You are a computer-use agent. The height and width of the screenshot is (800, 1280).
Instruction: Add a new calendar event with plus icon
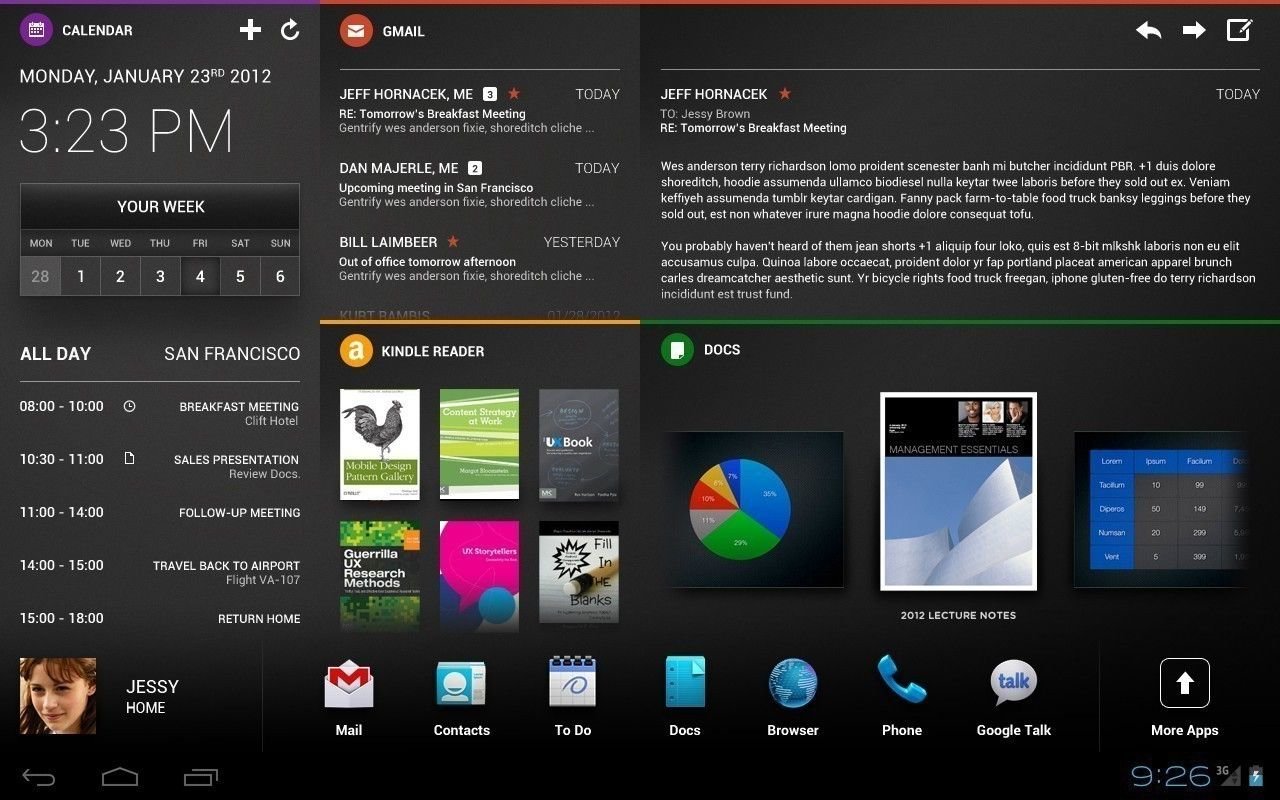click(x=250, y=30)
